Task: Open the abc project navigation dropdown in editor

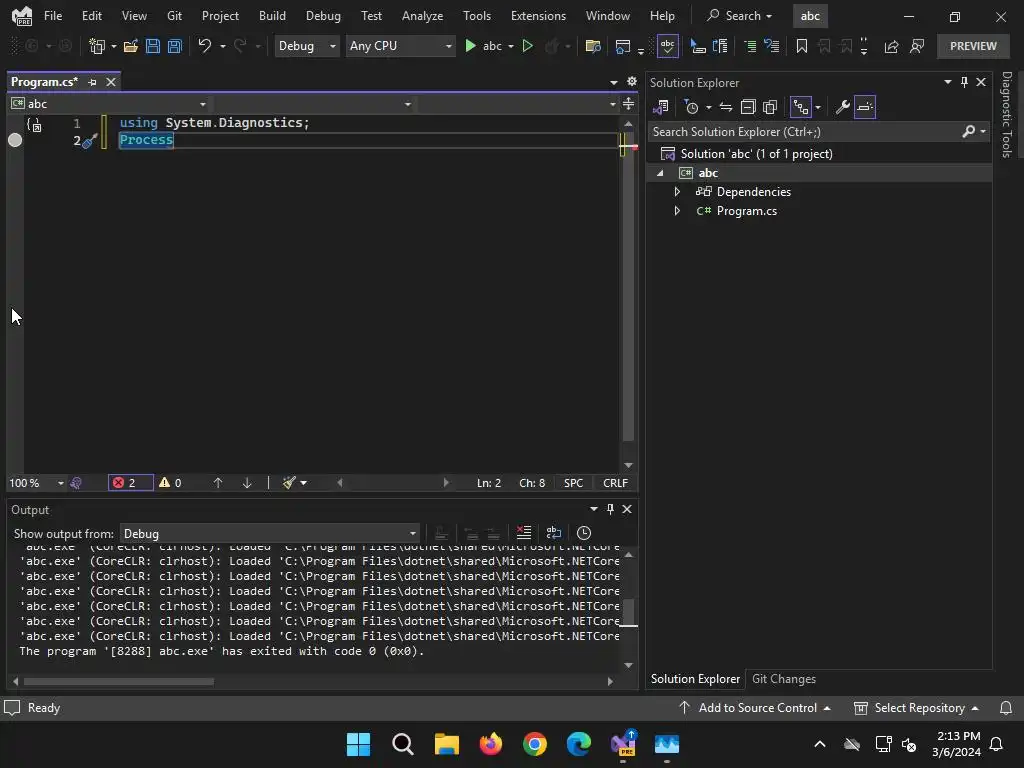Action: 109,104
